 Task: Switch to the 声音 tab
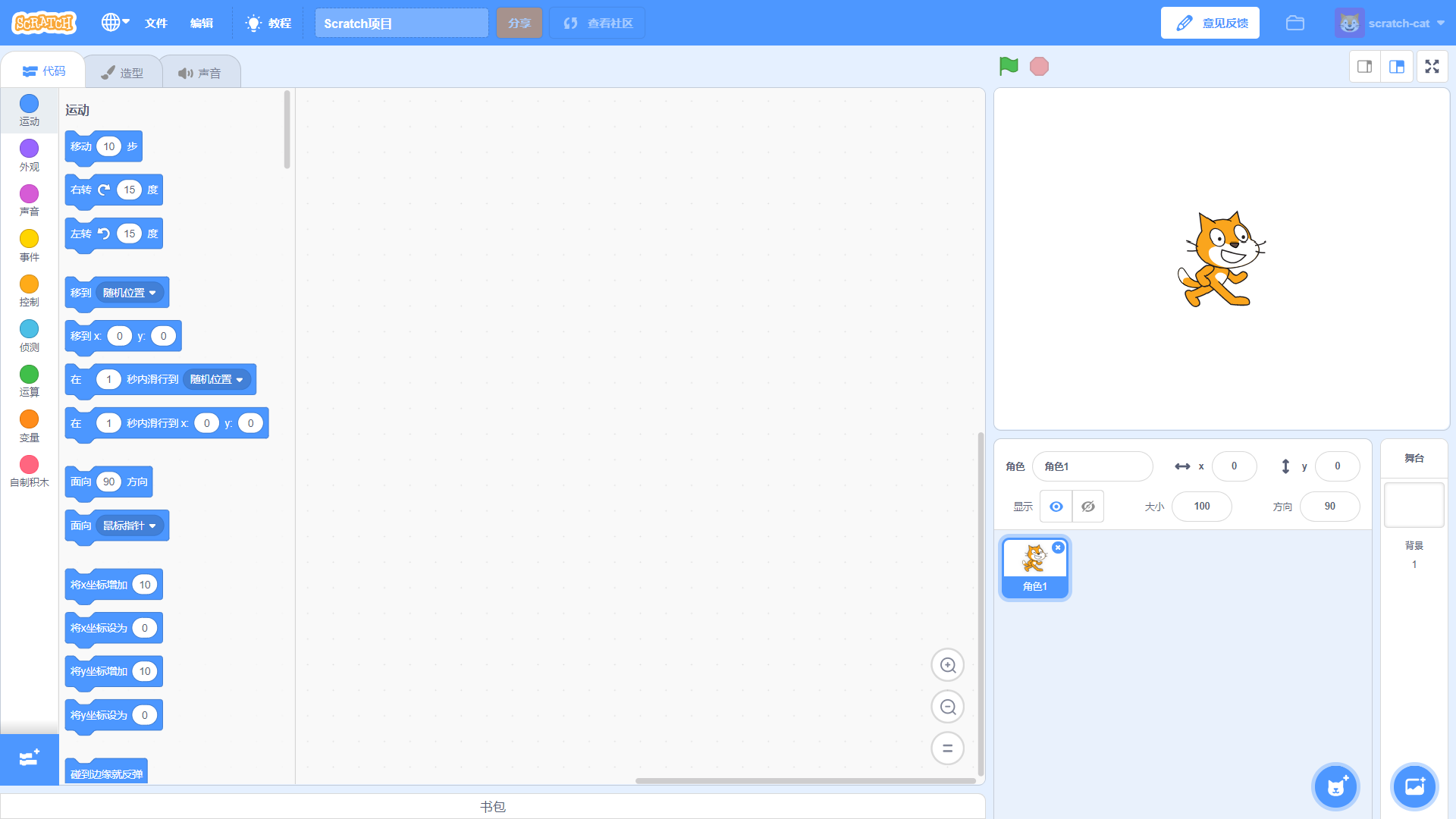[200, 73]
